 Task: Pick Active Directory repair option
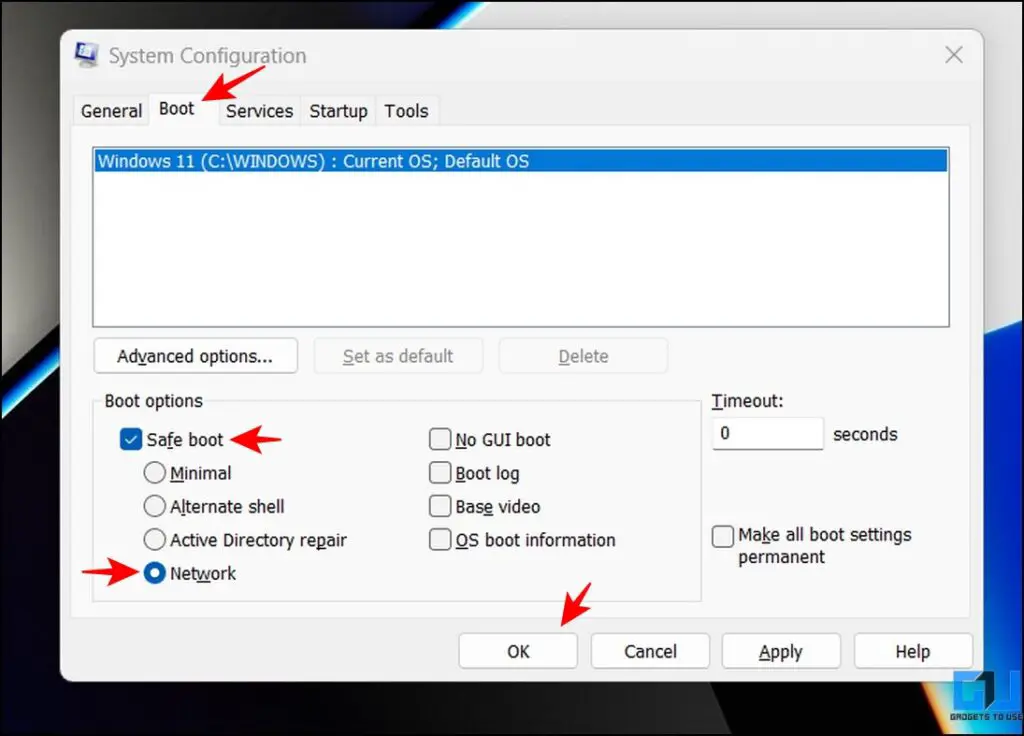point(155,539)
